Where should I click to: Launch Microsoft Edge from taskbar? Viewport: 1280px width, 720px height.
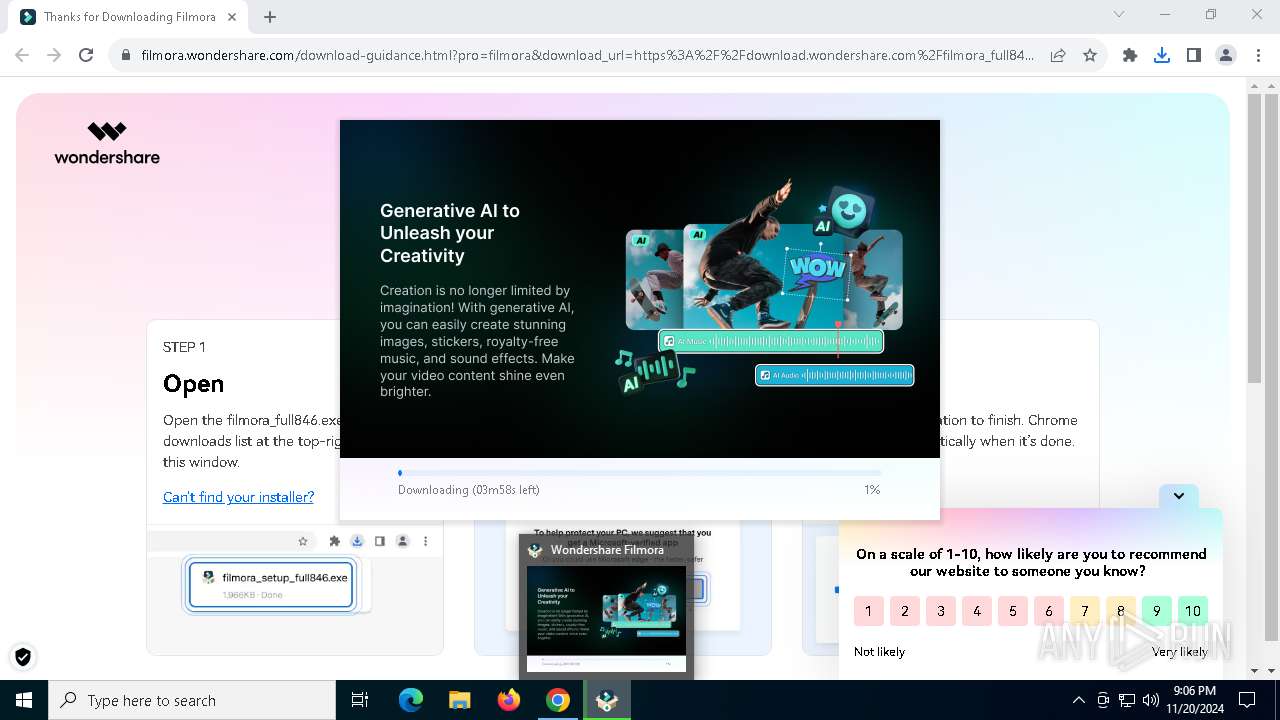(411, 700)
